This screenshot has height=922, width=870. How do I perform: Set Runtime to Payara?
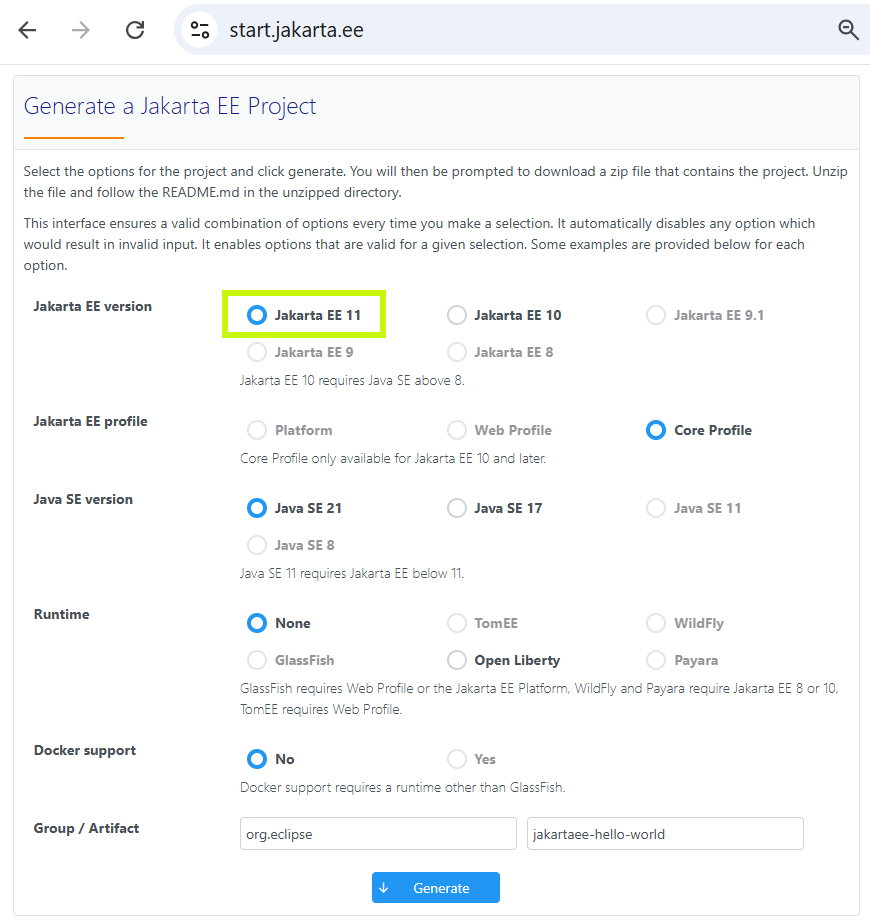point(656,660)
